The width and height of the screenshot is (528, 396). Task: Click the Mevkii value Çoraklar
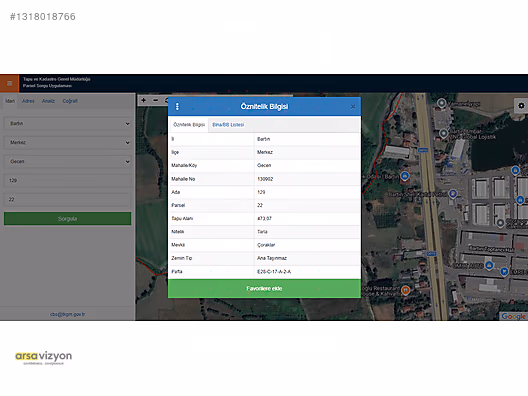click(266, 245)
